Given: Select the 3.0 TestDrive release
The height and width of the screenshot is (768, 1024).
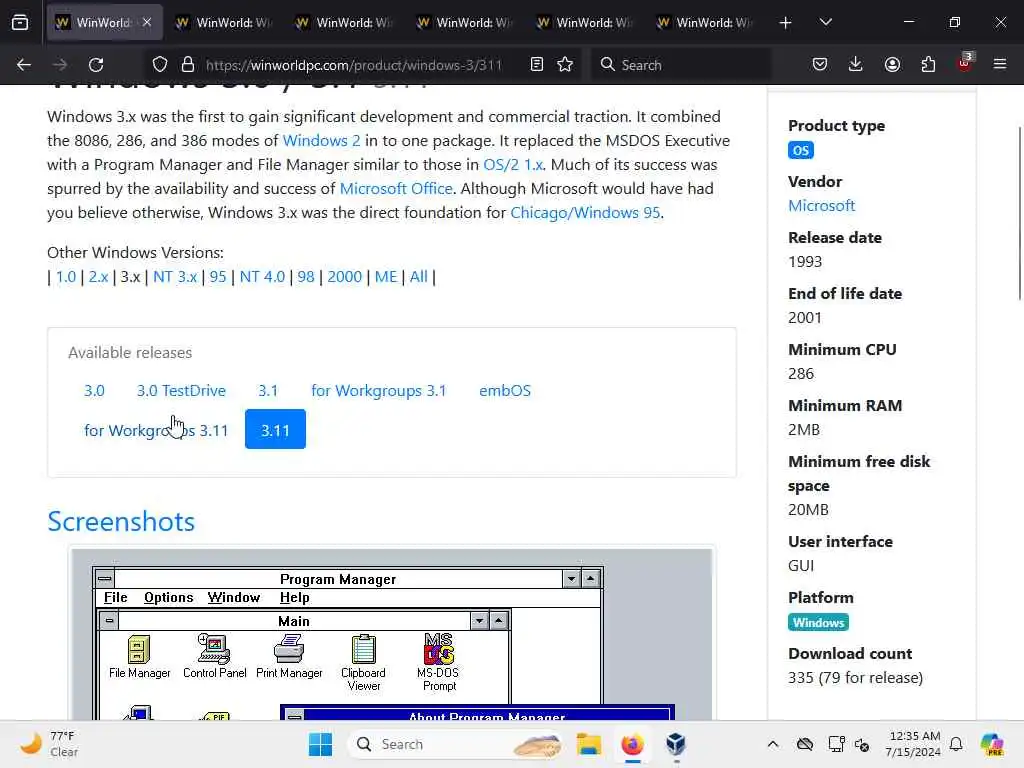Looking at the screenshot, I should pos(181,391).
